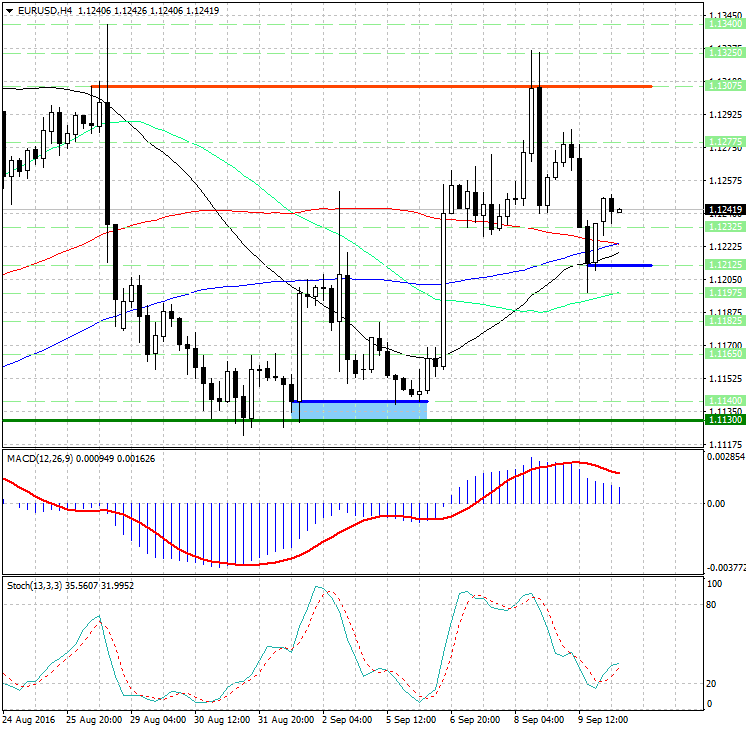Viewport: 746px width, 731px height.
Task: Click the 24 Aug 2016 date label
Action: coord(29,719)
